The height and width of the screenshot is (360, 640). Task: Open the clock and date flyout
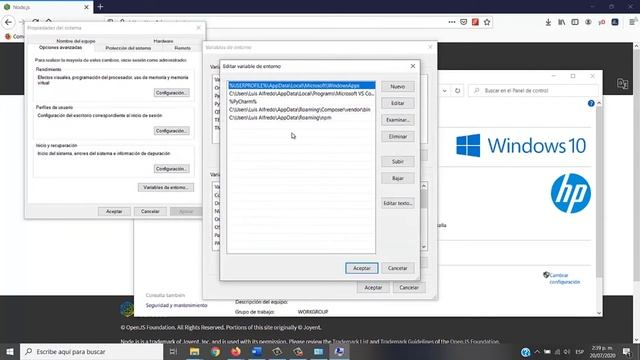pyautogui.click(x=602, y=351)
